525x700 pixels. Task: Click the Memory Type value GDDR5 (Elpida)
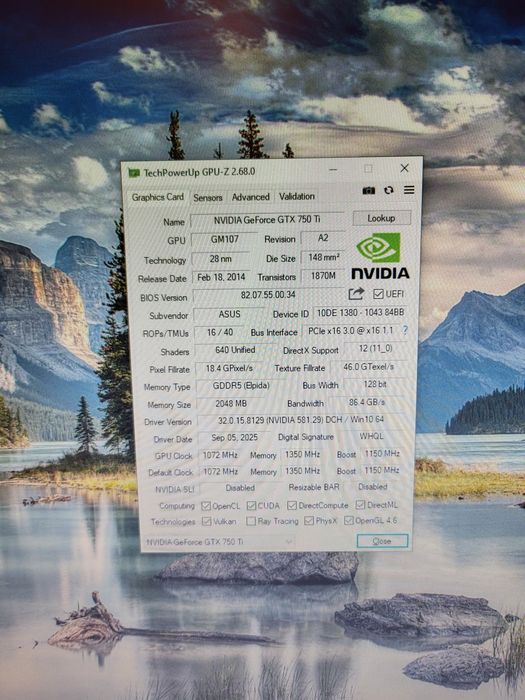241,386
